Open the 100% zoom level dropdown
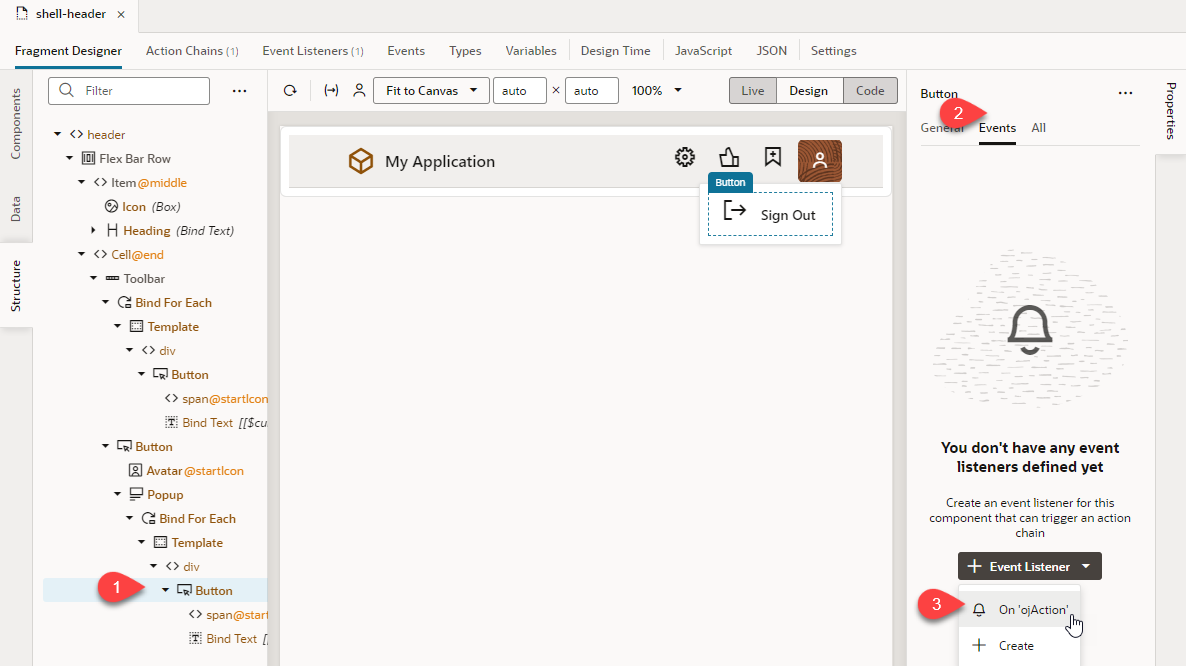Image resolution: width=1186 pixels, height=666 pixels. click(655, 90)
